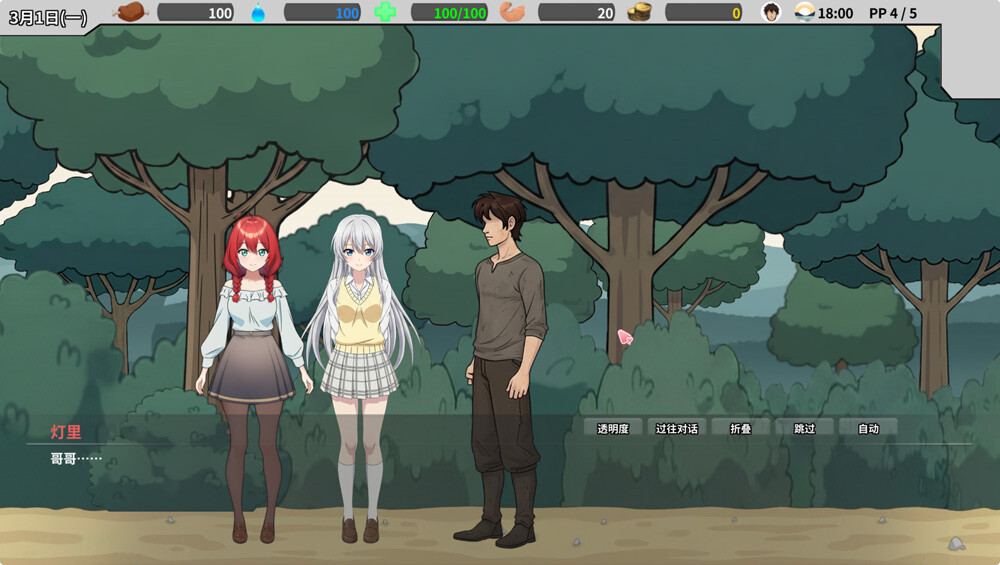Image resolution: width=1000 pixels, height=565 pixels.
Task: Click the sunset time-of-day icon
Action: (x=805, y=11)
